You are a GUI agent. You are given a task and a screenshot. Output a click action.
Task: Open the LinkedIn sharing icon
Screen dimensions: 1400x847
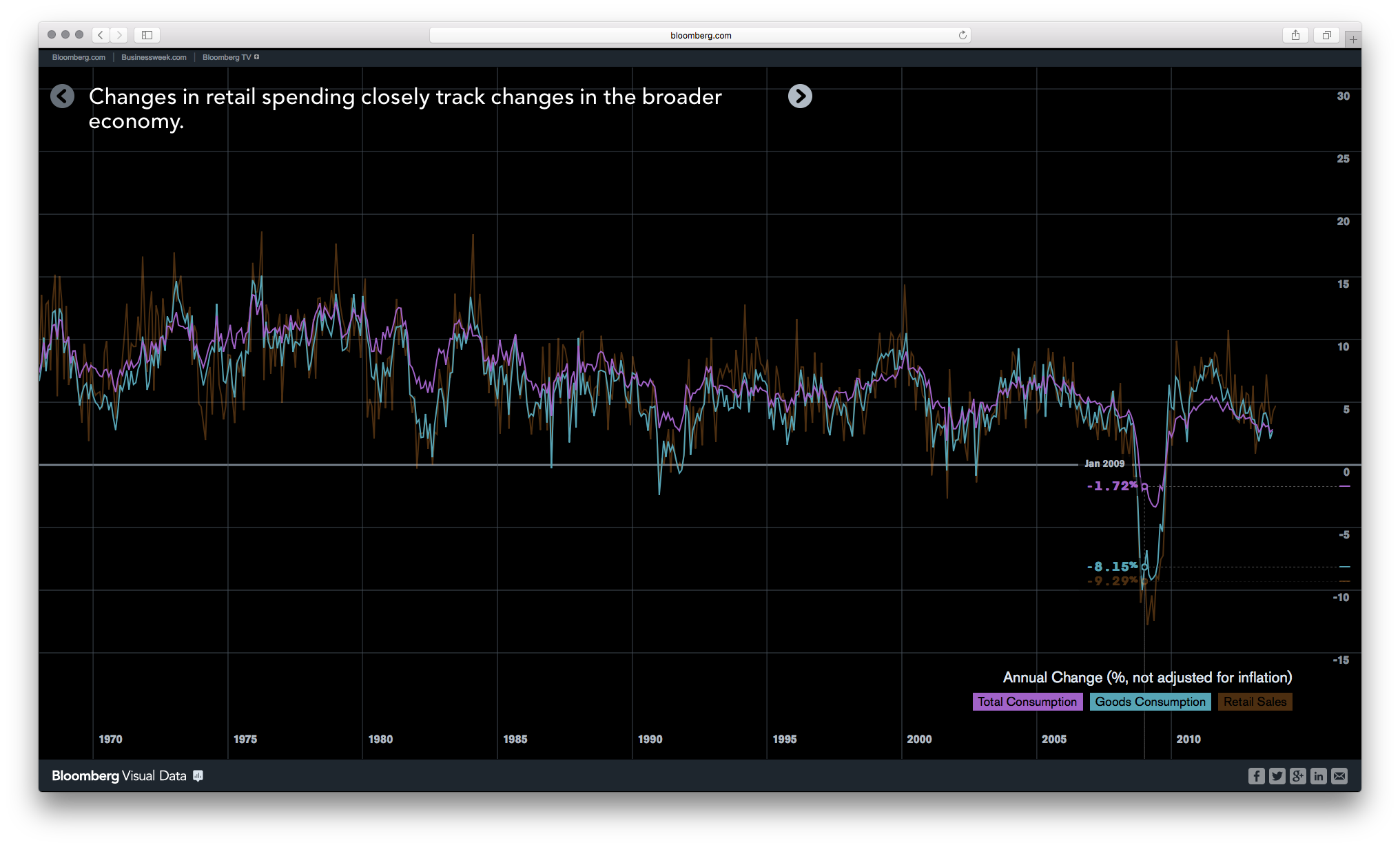(1318, 776)
